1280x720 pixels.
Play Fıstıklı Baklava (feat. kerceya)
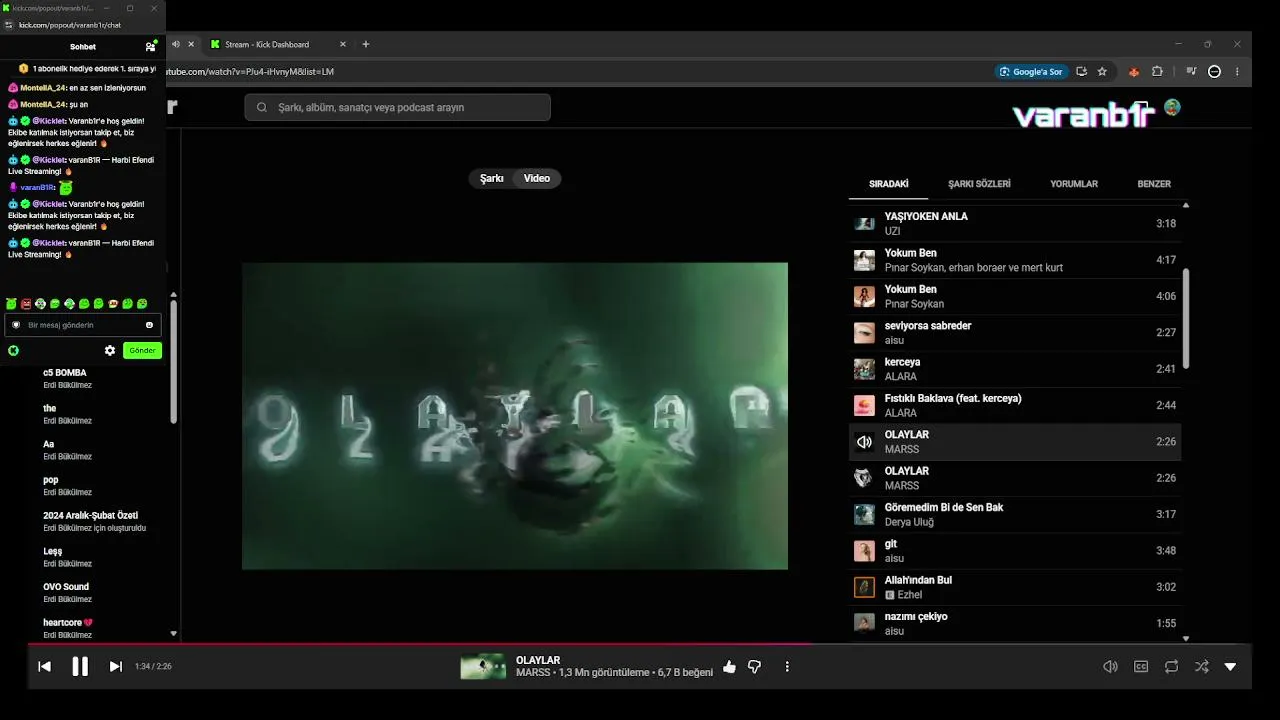click(1015, 406)
